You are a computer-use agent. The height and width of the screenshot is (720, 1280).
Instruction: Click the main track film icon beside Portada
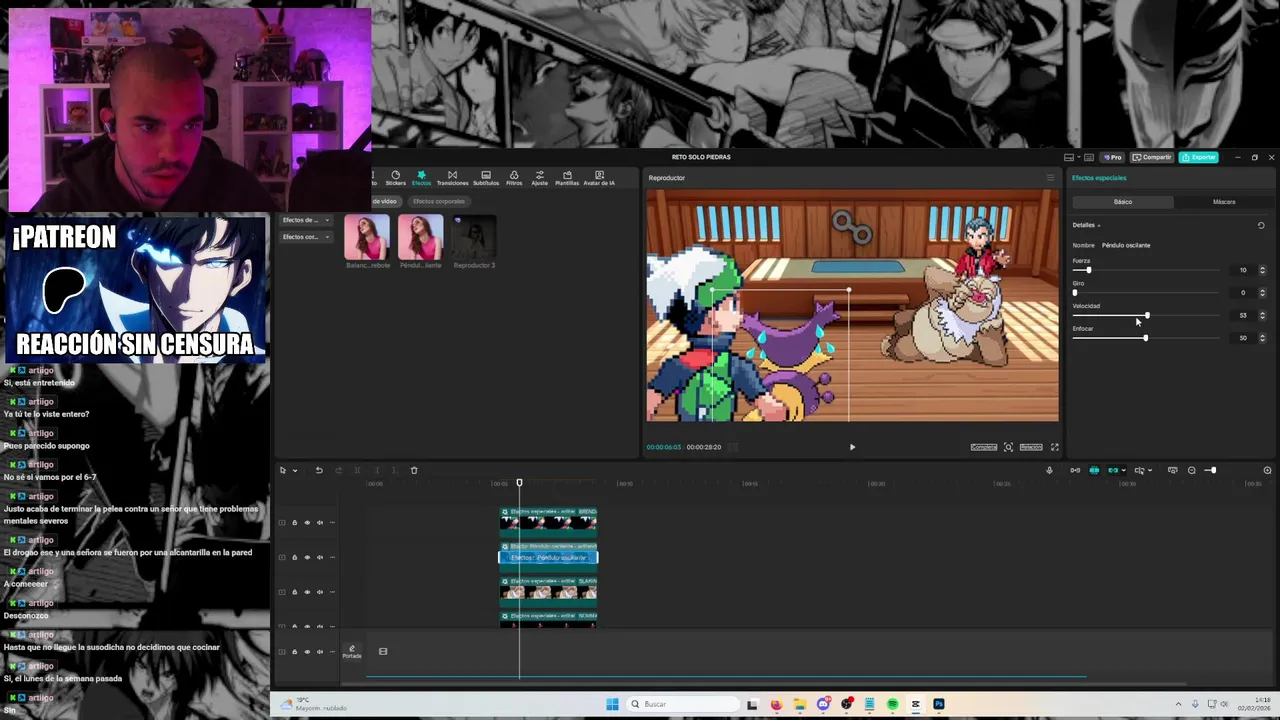point(383,652)
